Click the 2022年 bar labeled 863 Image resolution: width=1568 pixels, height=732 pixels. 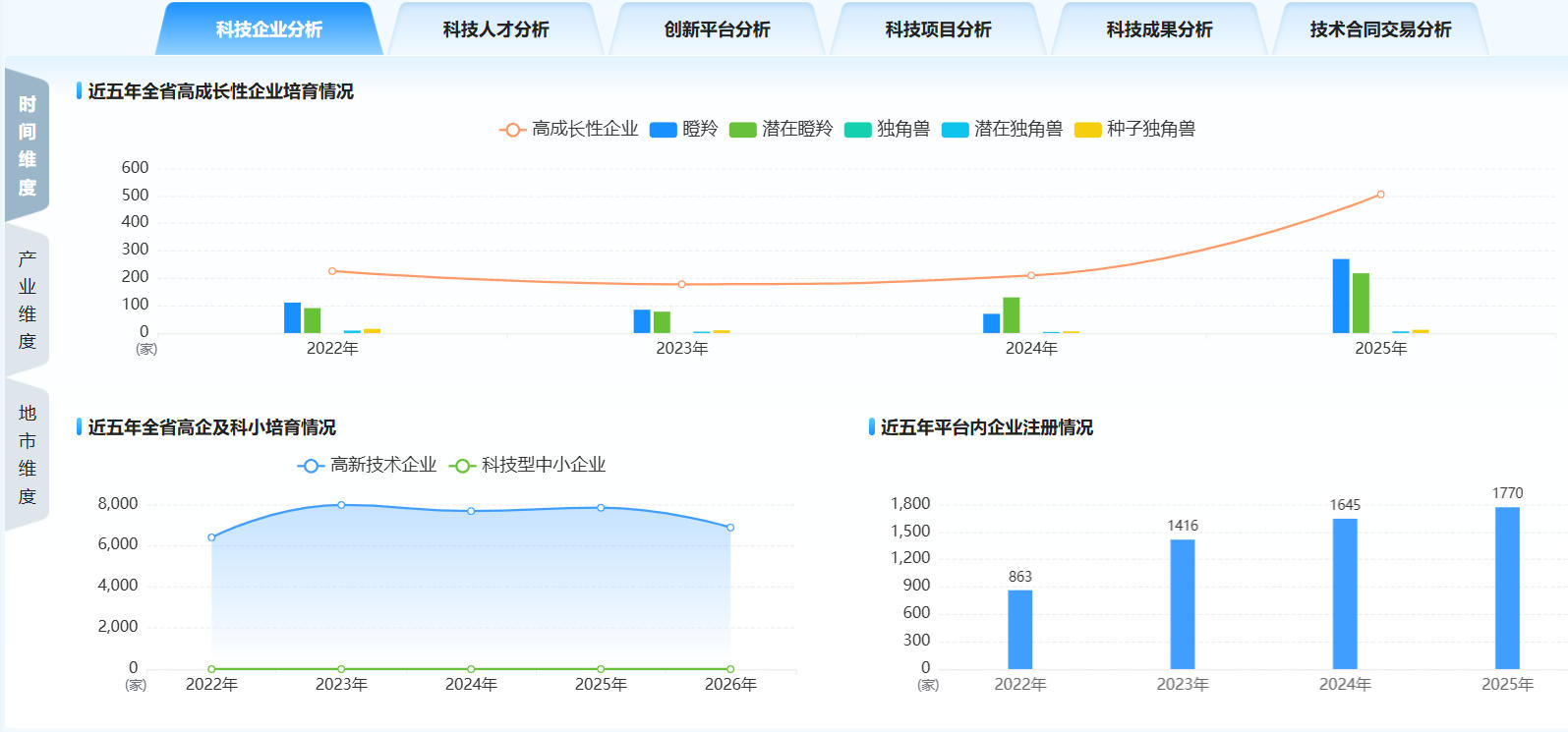[1019, 629]
